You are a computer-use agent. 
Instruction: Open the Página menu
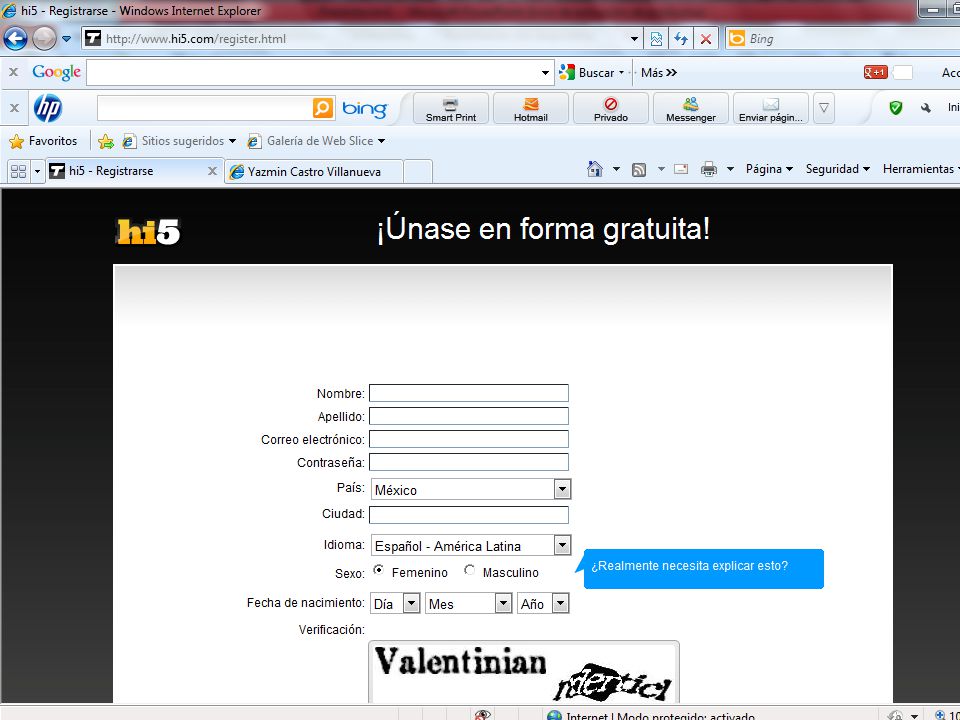click(x=769, y=169)
